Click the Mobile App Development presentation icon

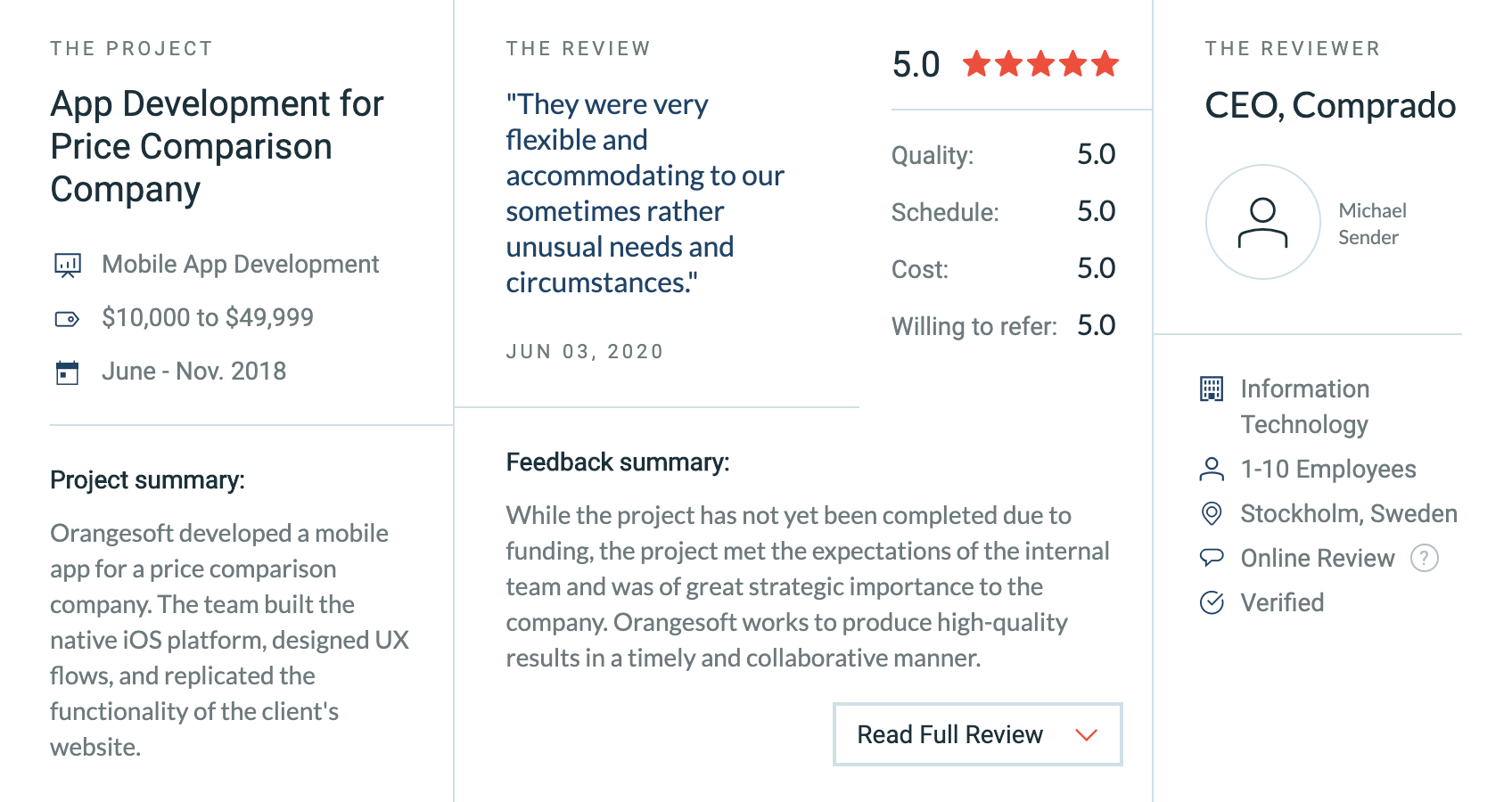point(68,266)
